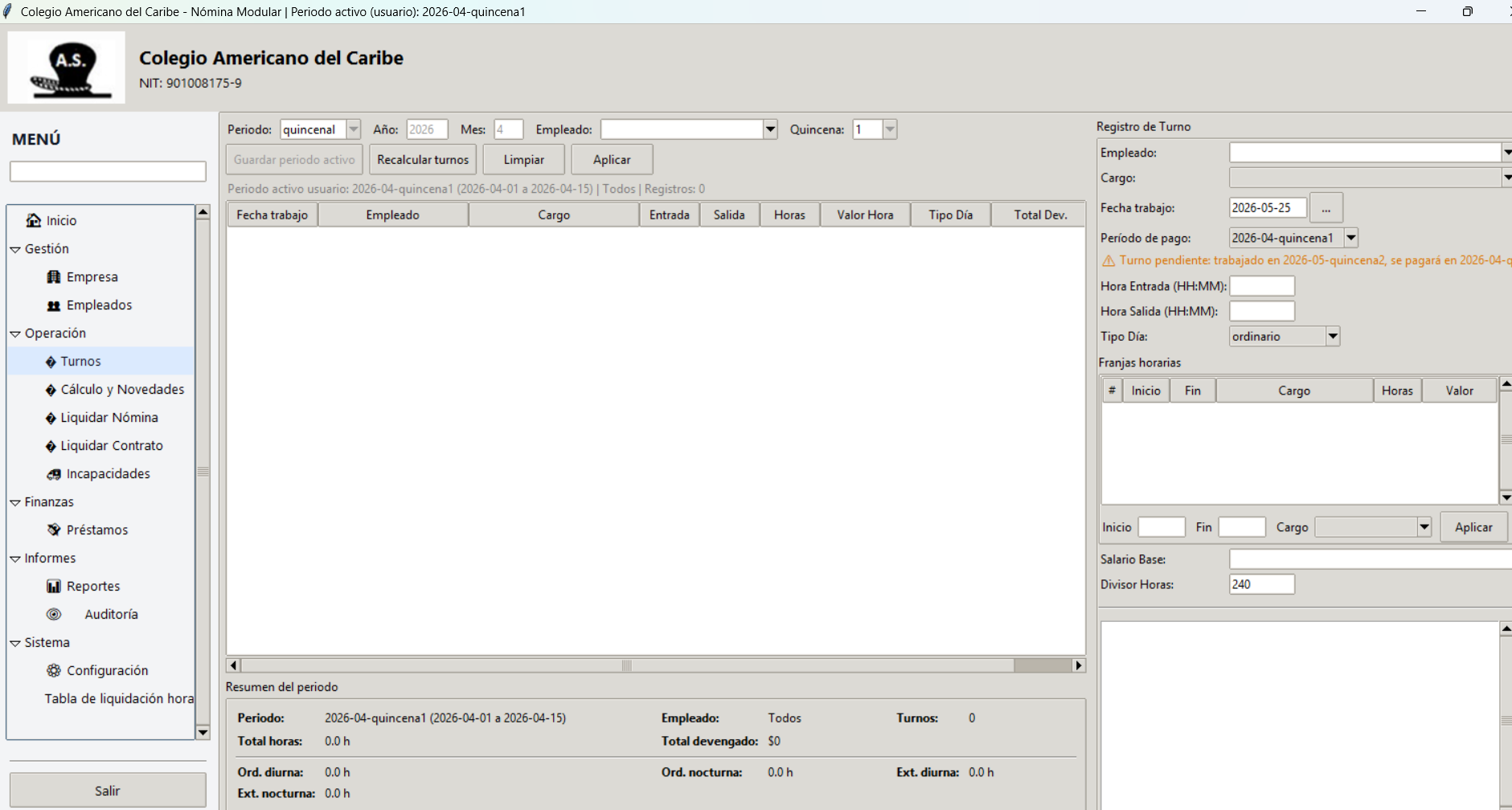Open Configuración gear icon item
The height and width of the screenshot is (810, 1512).
click(54, 670)
